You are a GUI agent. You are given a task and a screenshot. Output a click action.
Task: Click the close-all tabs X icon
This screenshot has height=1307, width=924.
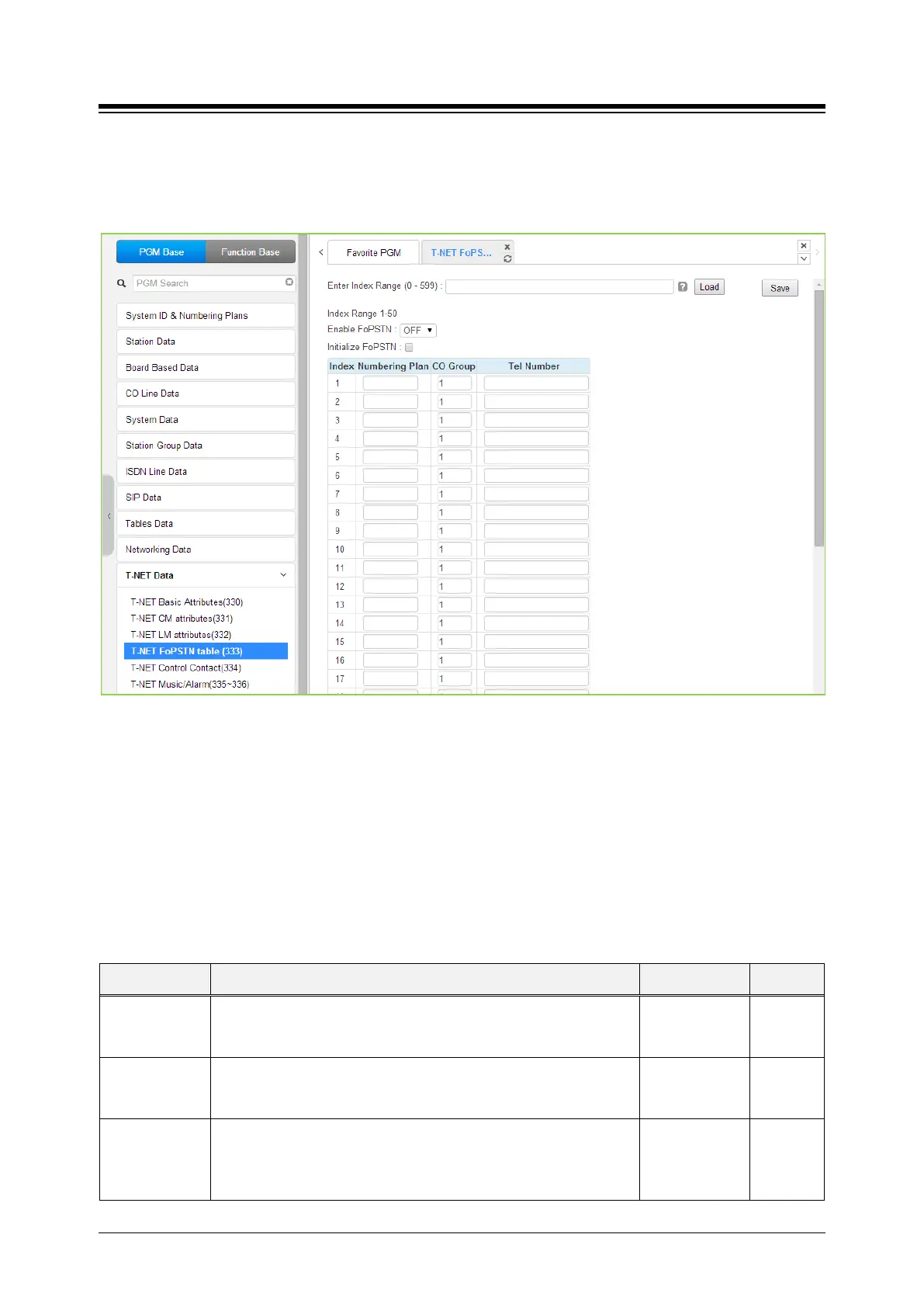click(804, 245)
